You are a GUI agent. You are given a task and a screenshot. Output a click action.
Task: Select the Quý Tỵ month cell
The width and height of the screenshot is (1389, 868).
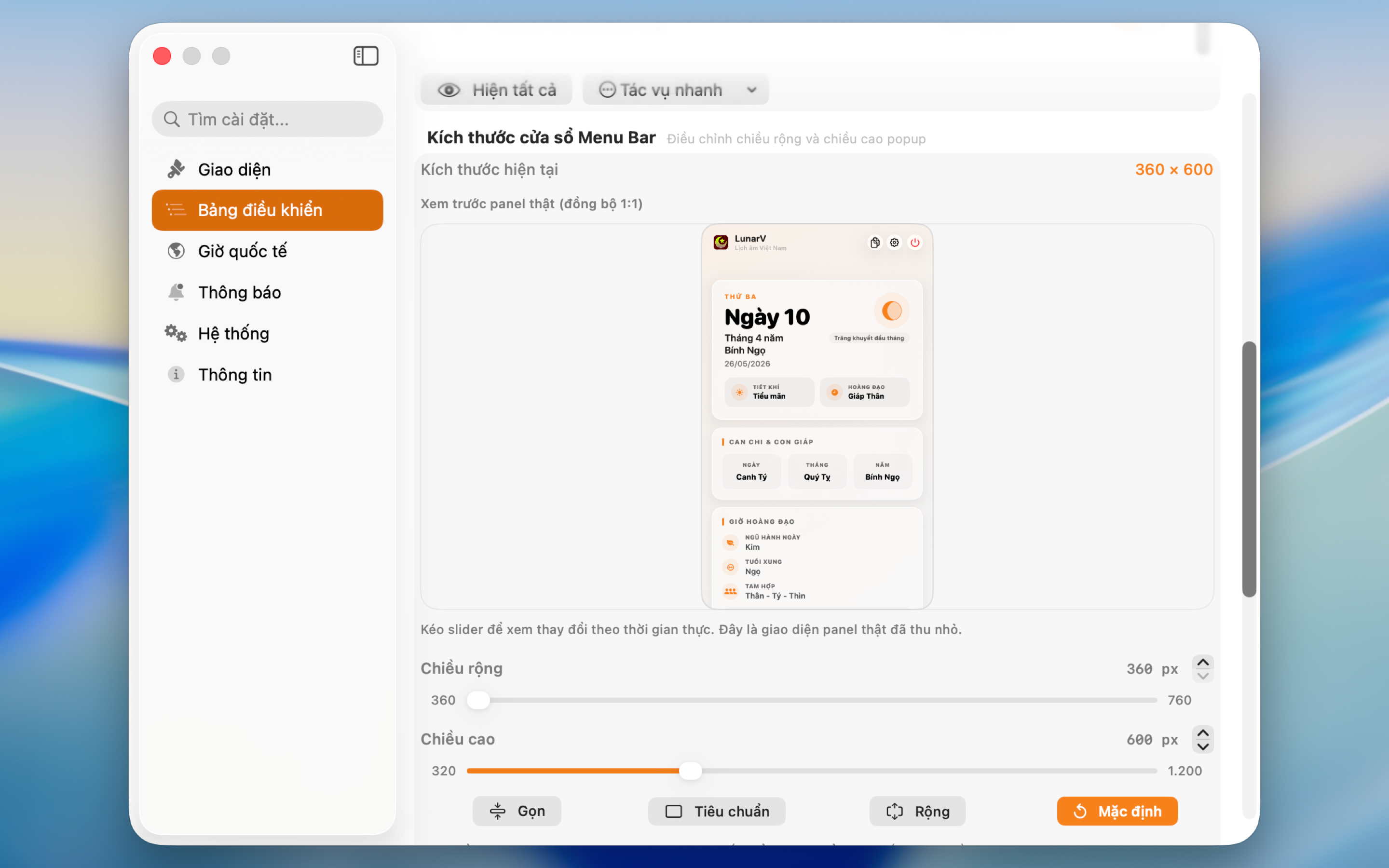pyautogui.click(x=817, y=471)
